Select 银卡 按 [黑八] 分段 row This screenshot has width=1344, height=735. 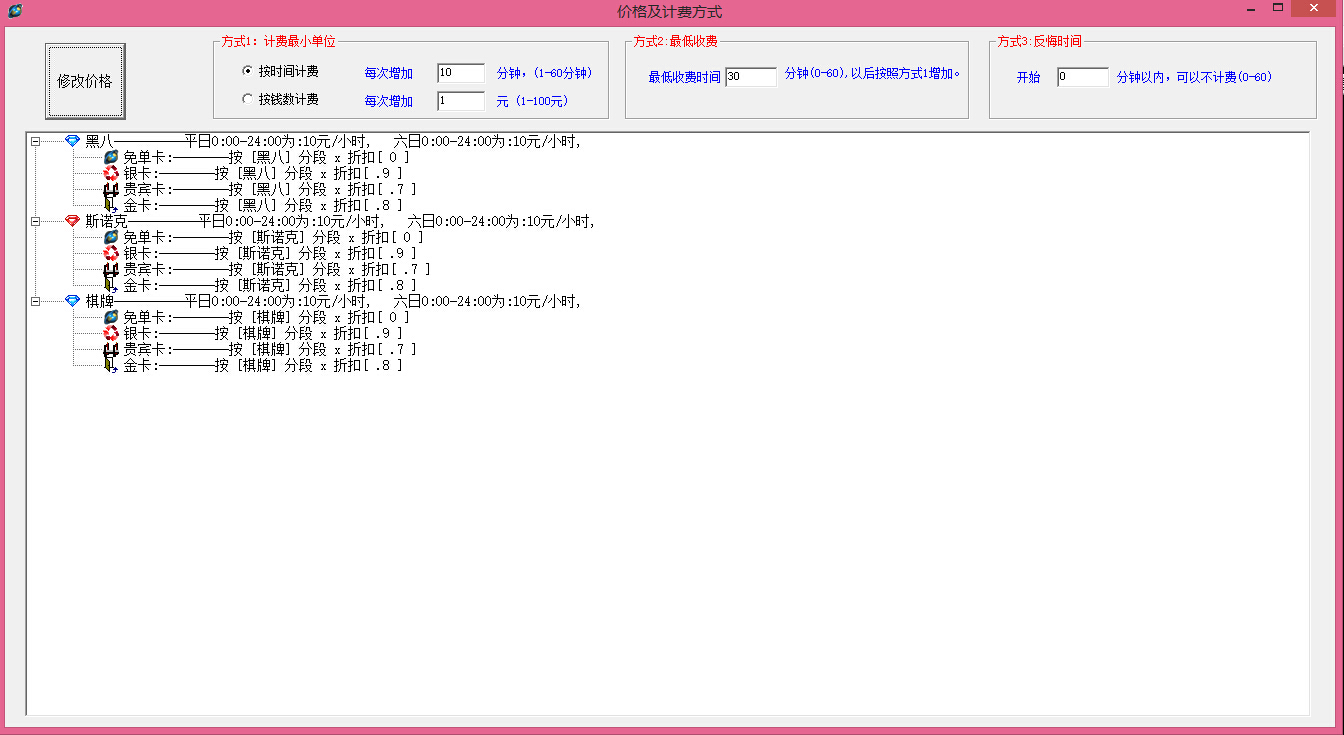[263, 173]
